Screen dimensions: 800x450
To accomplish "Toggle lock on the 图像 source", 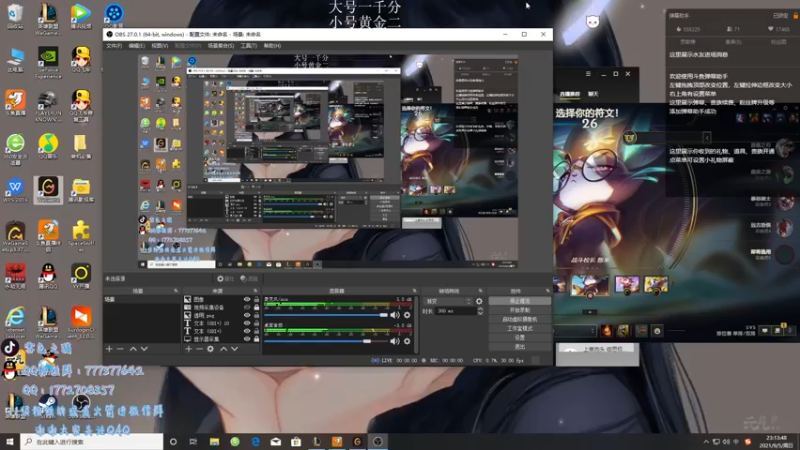I will tap(257, 299).
